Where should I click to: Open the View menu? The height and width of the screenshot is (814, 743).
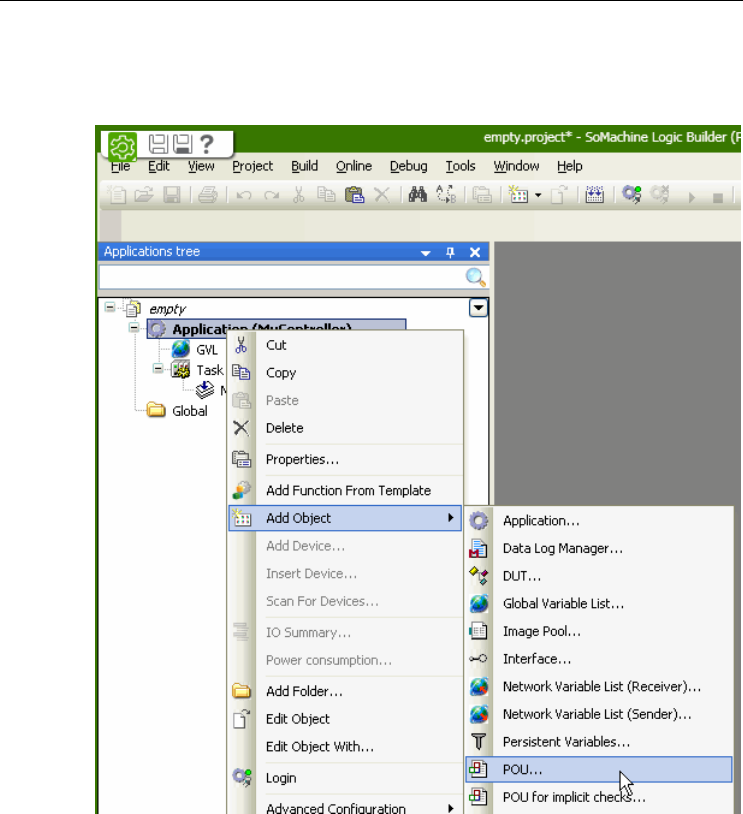pos(201,166)
